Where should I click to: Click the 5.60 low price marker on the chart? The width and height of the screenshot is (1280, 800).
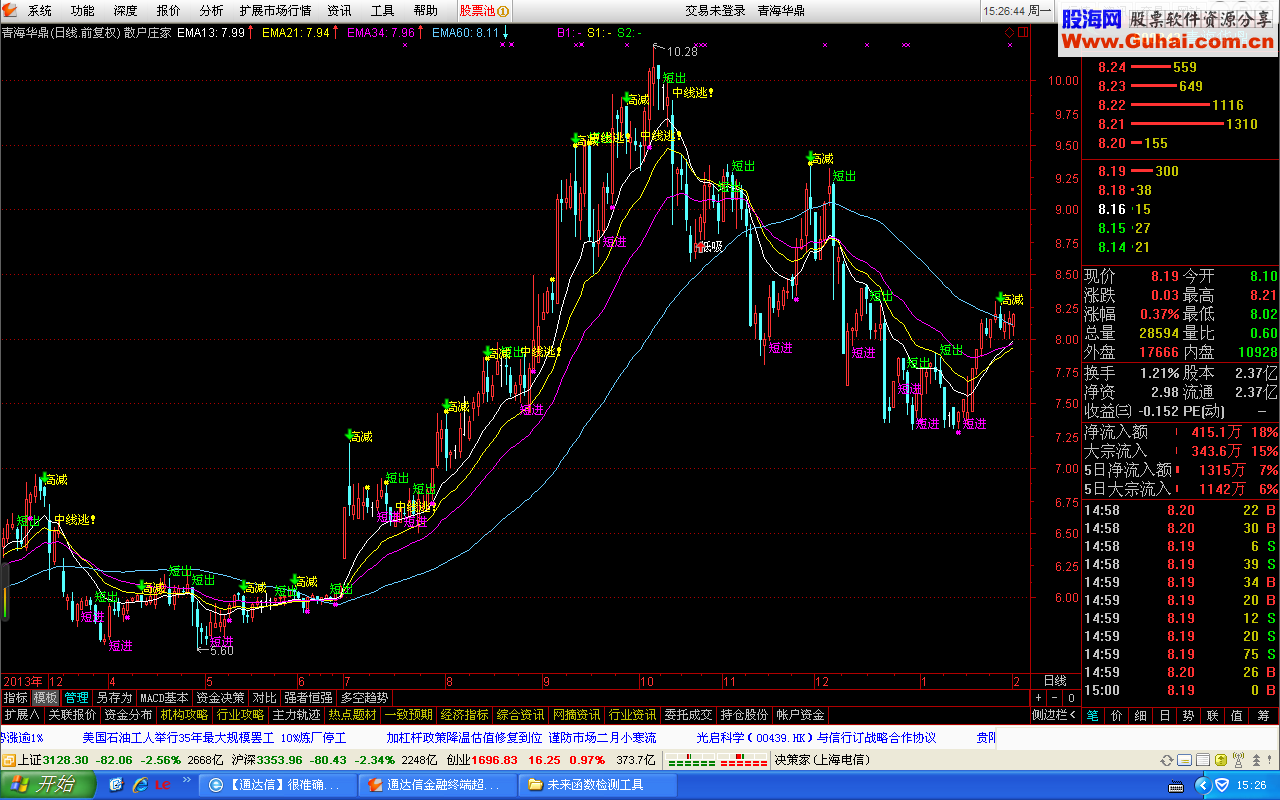[220, 650]
